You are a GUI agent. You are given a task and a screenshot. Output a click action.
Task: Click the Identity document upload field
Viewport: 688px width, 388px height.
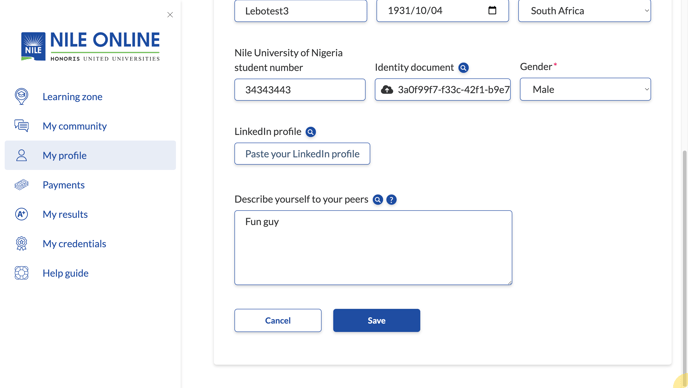pyautogui.click(x=443, y=90)
